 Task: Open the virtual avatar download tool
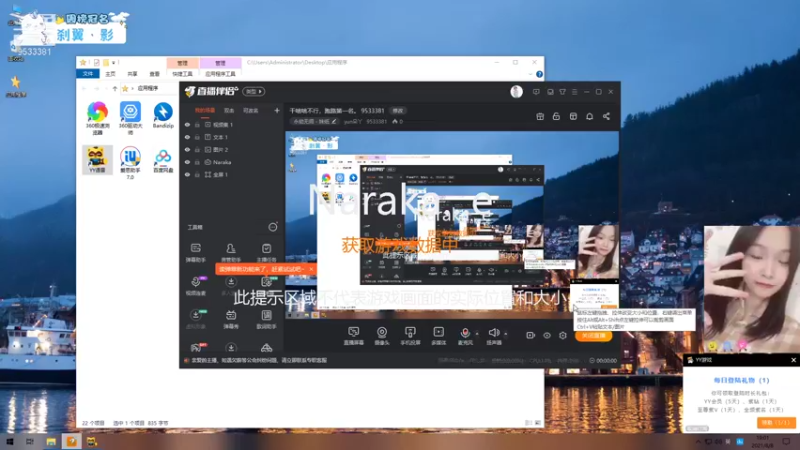coord(195,319)
